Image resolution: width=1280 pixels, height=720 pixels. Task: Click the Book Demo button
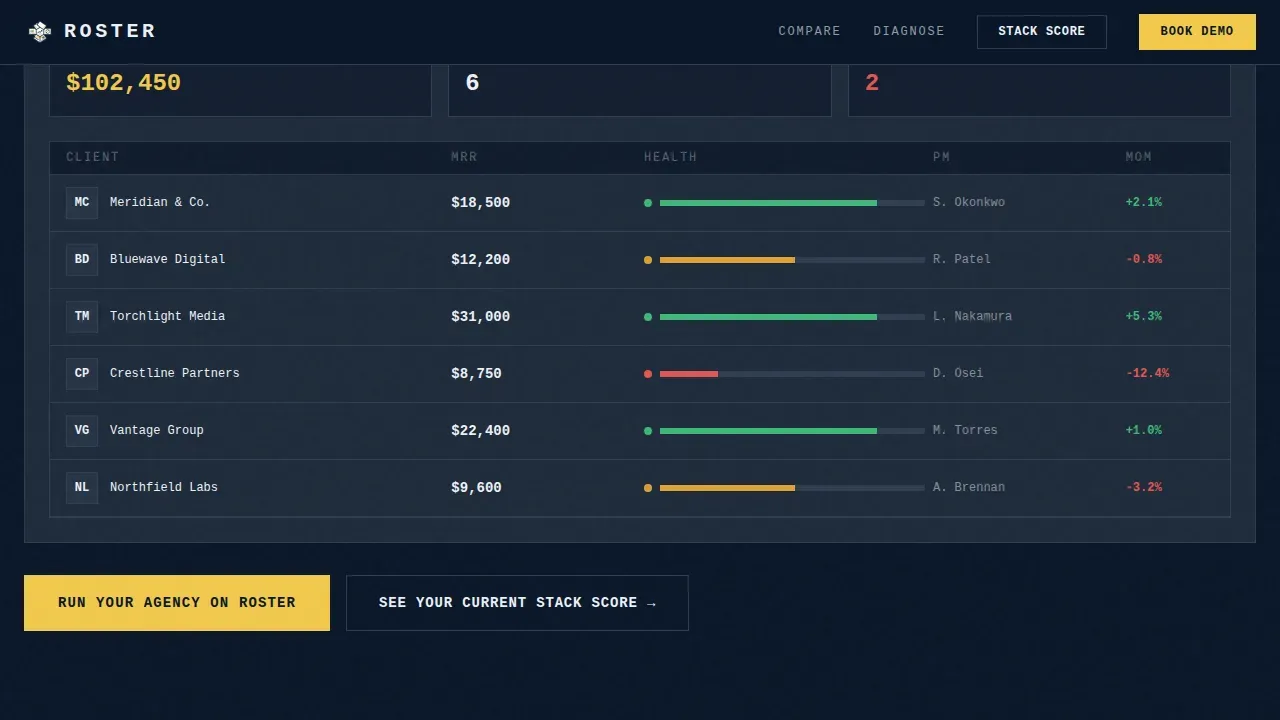coord(1197,32)
